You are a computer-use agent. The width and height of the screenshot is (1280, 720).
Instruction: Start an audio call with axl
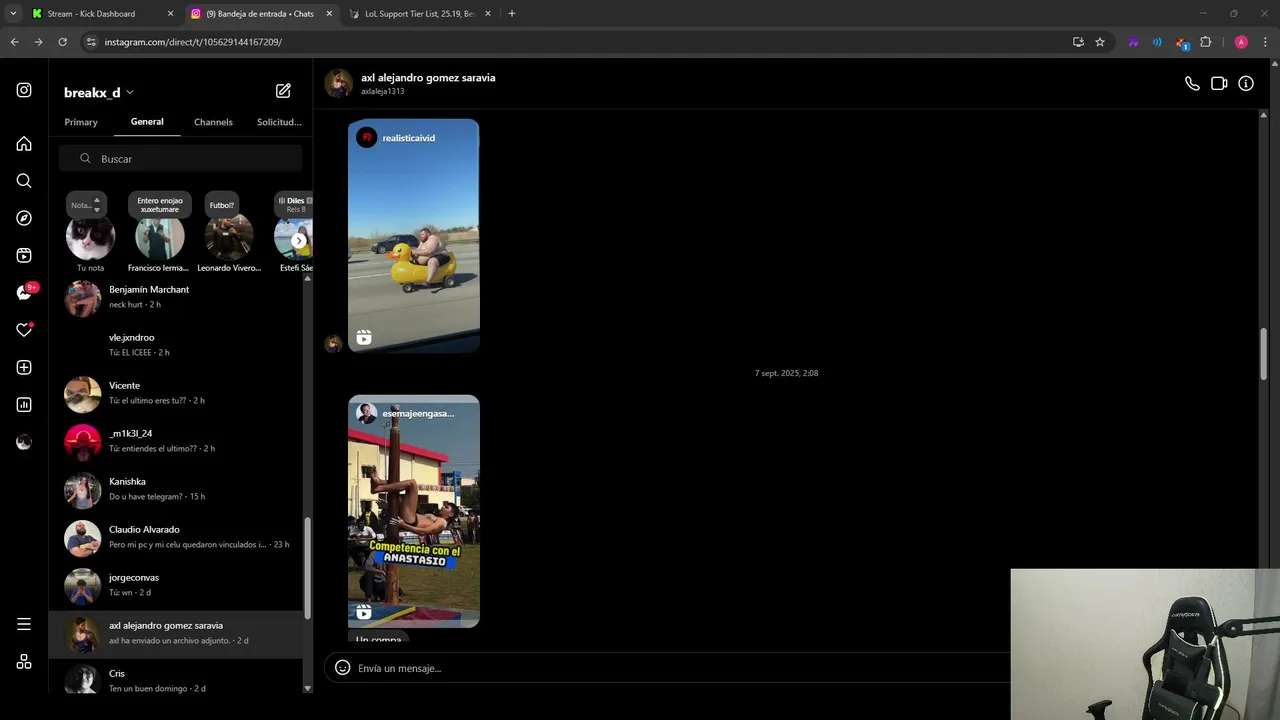(x=1192, y=84)
